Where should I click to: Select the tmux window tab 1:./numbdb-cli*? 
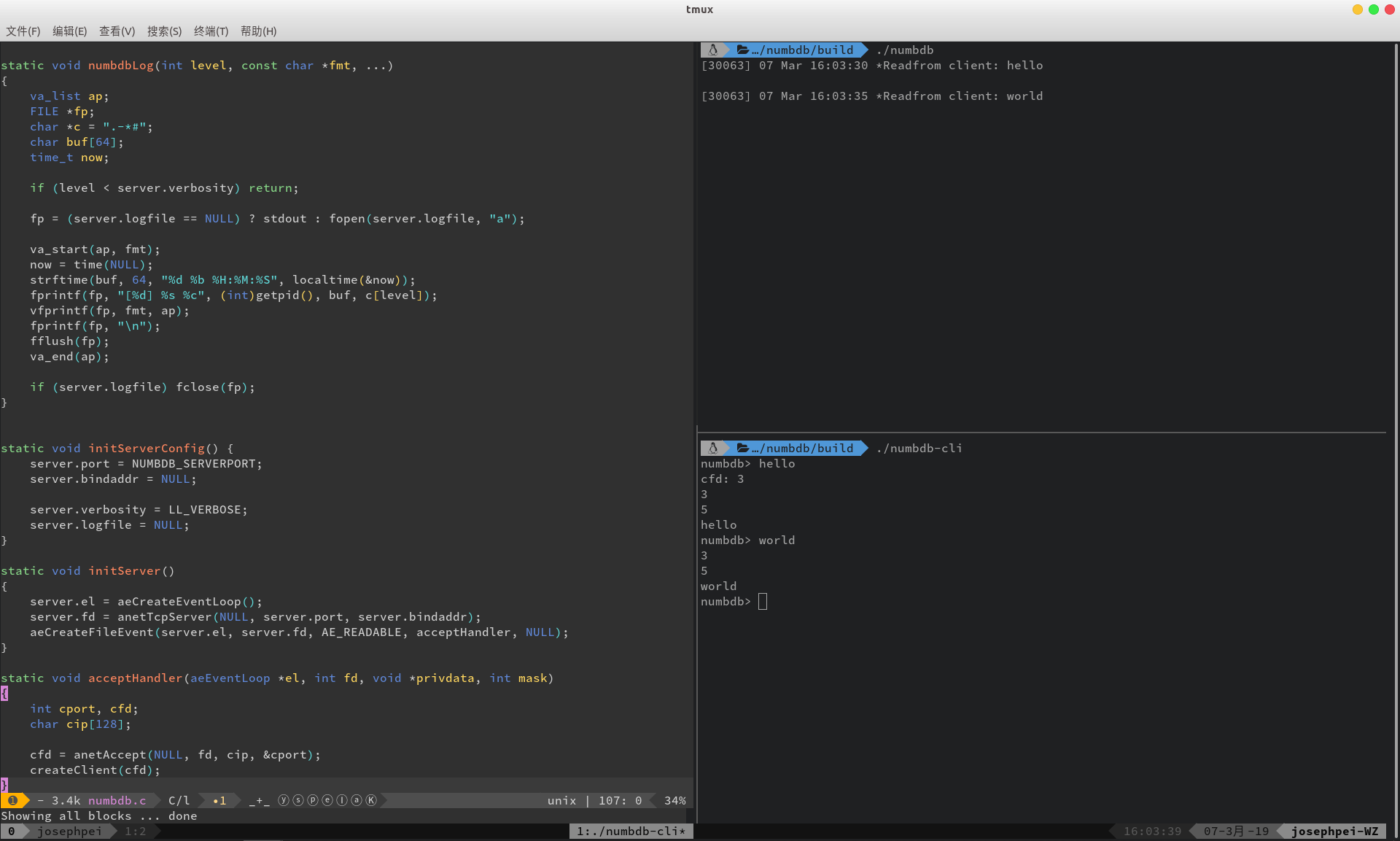(x=631, y=832)
